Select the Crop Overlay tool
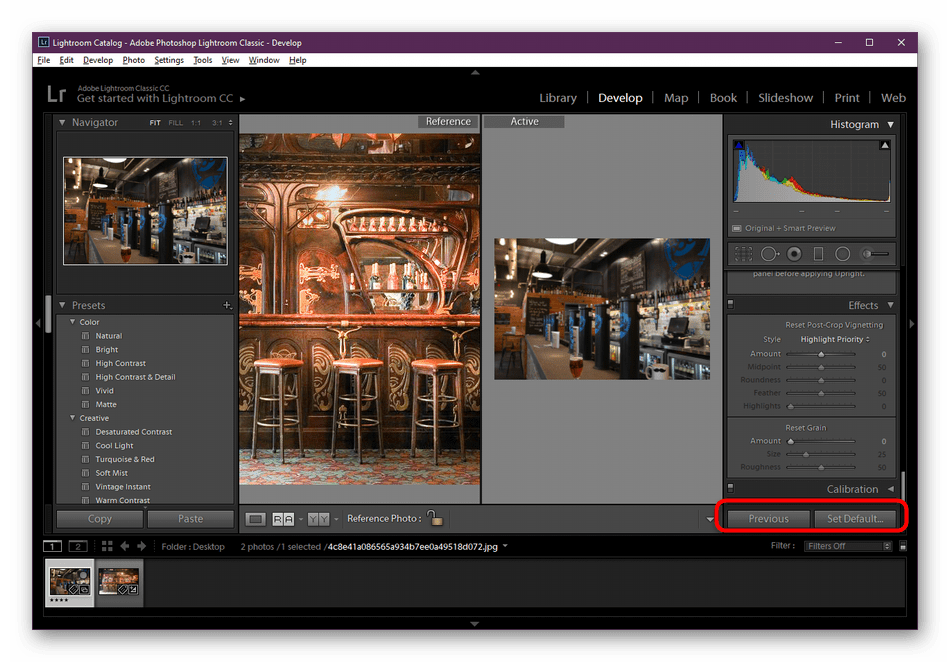950x662 pixels. 743,254
